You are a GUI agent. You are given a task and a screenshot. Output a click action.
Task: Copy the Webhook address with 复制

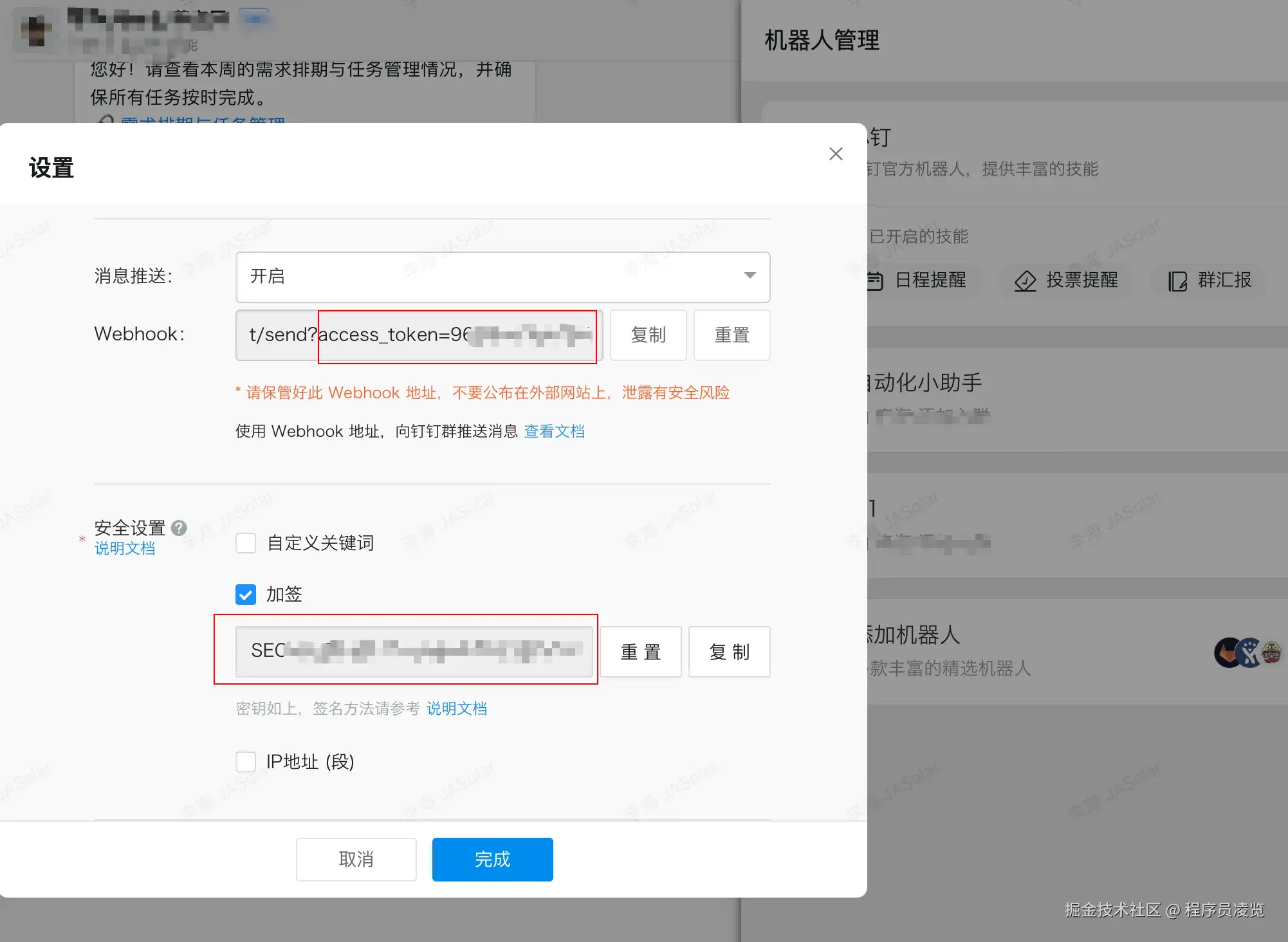(x=648, y=335)
